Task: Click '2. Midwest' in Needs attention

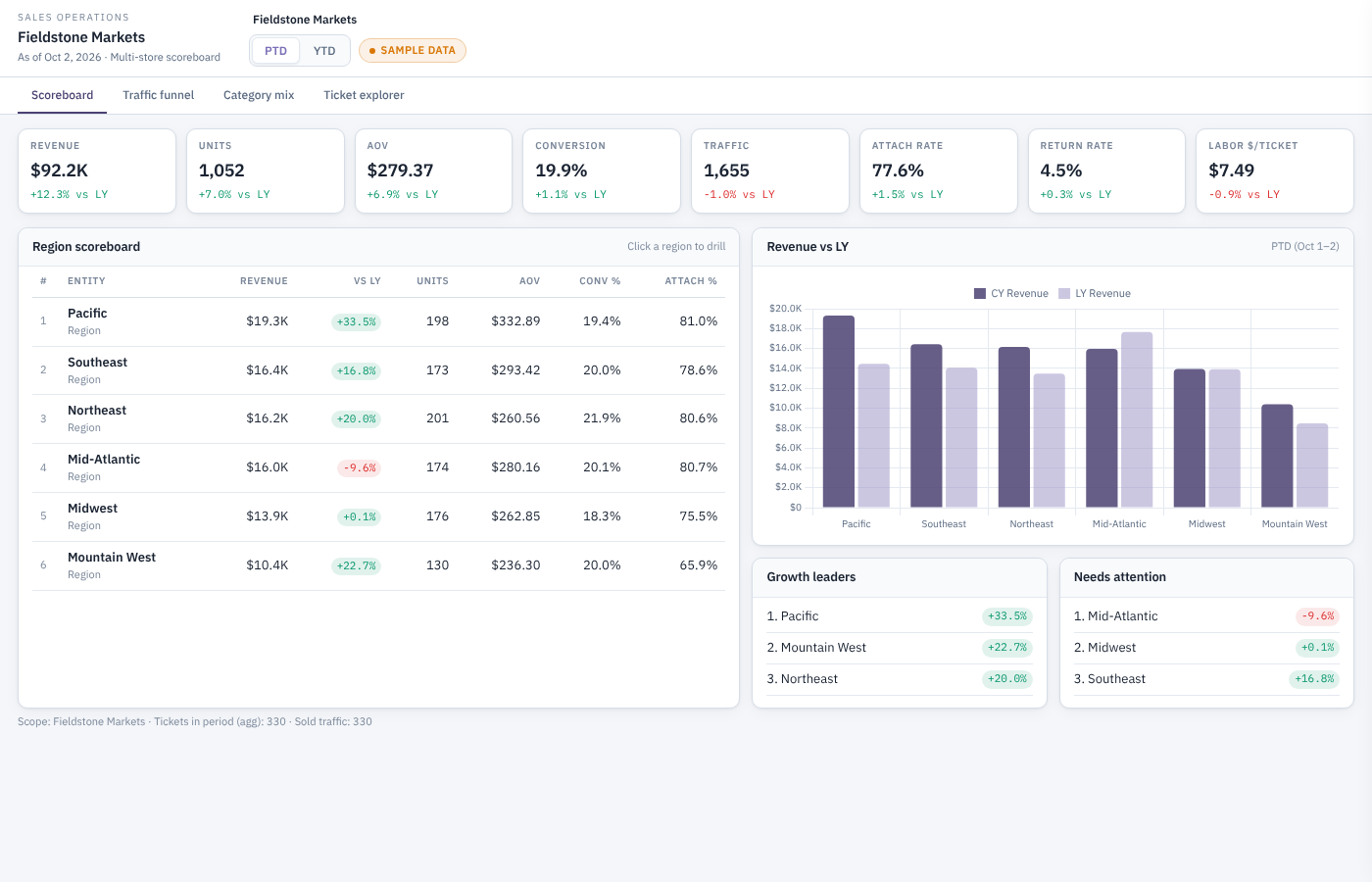Action: 1105,648
